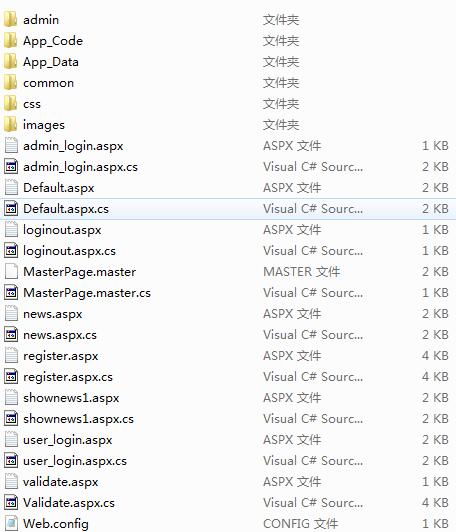Select the admin folder icon
The height and width of the screenshot is (532, 456).
(11, 19)
